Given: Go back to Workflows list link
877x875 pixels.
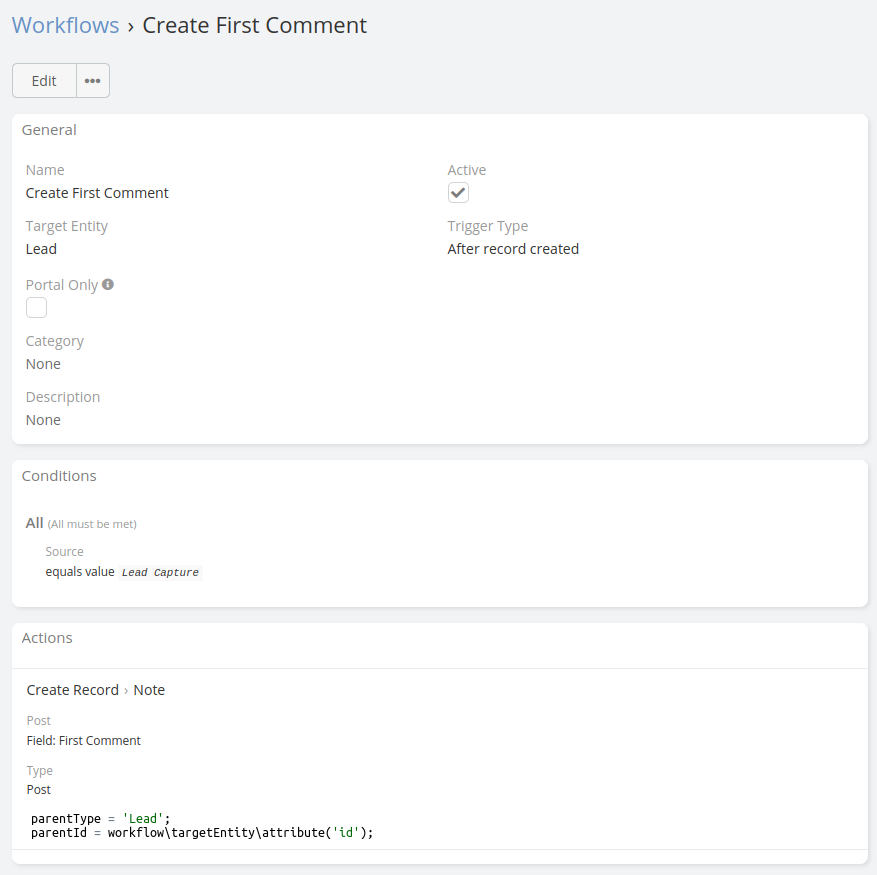Looking at the screenshot, I should tap(66, 25).
